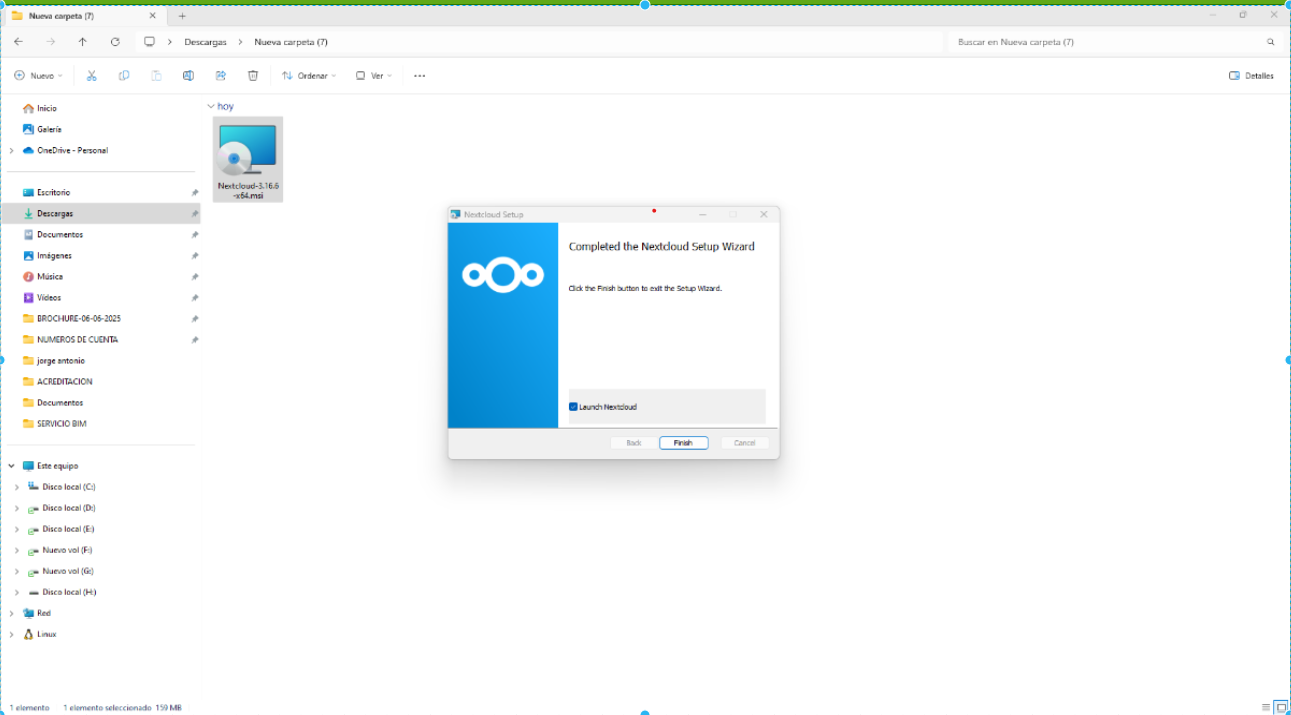Viewport: 1291px width, 715px height.
Task: Click the share icon in toolbar
Action: pos(220,76)
